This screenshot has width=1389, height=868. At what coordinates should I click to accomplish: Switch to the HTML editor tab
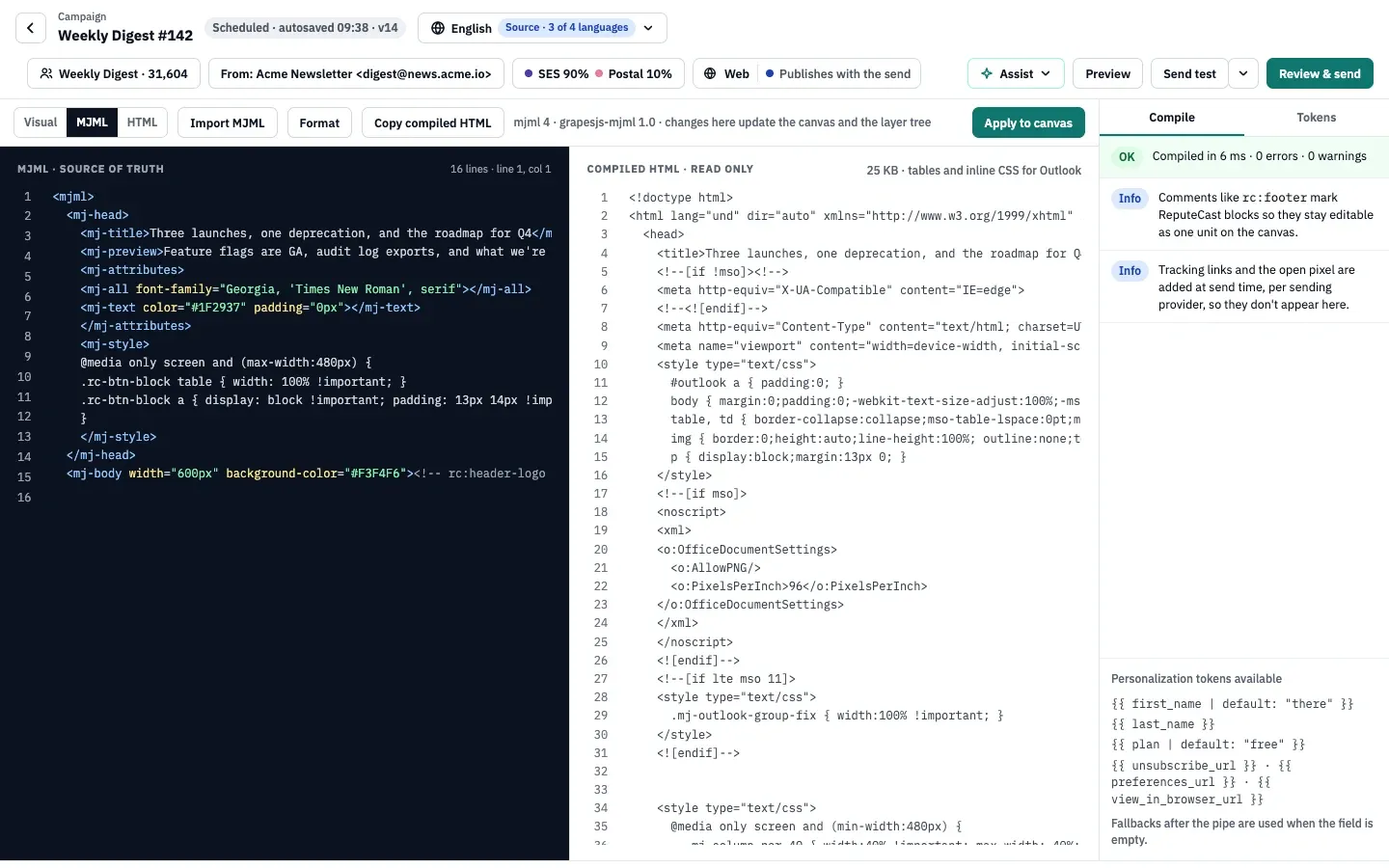point(143,122)
